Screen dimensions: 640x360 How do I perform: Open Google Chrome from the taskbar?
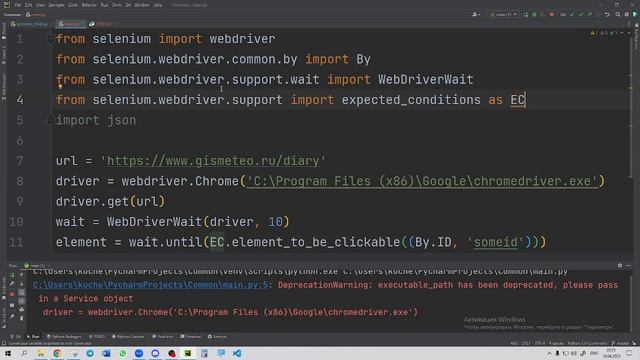(57, 353)
